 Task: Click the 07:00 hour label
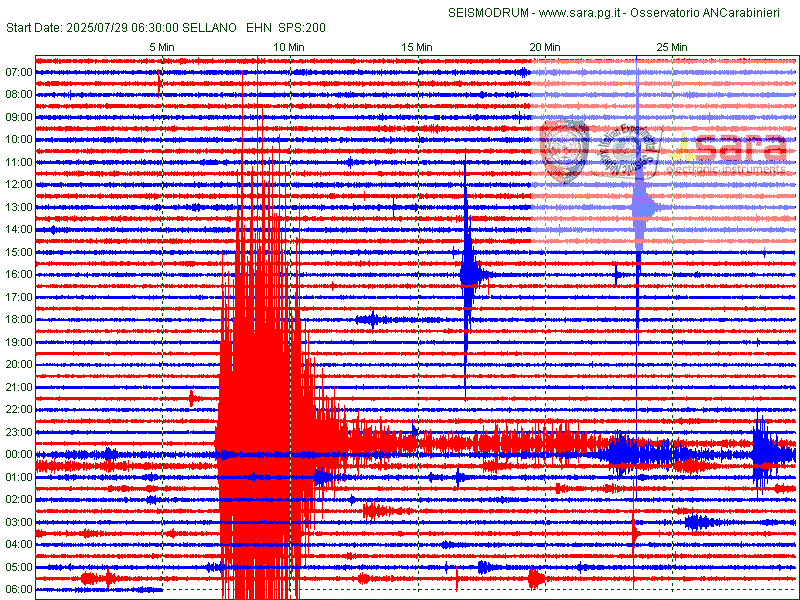pyautogui.click(x=19, y=72)
